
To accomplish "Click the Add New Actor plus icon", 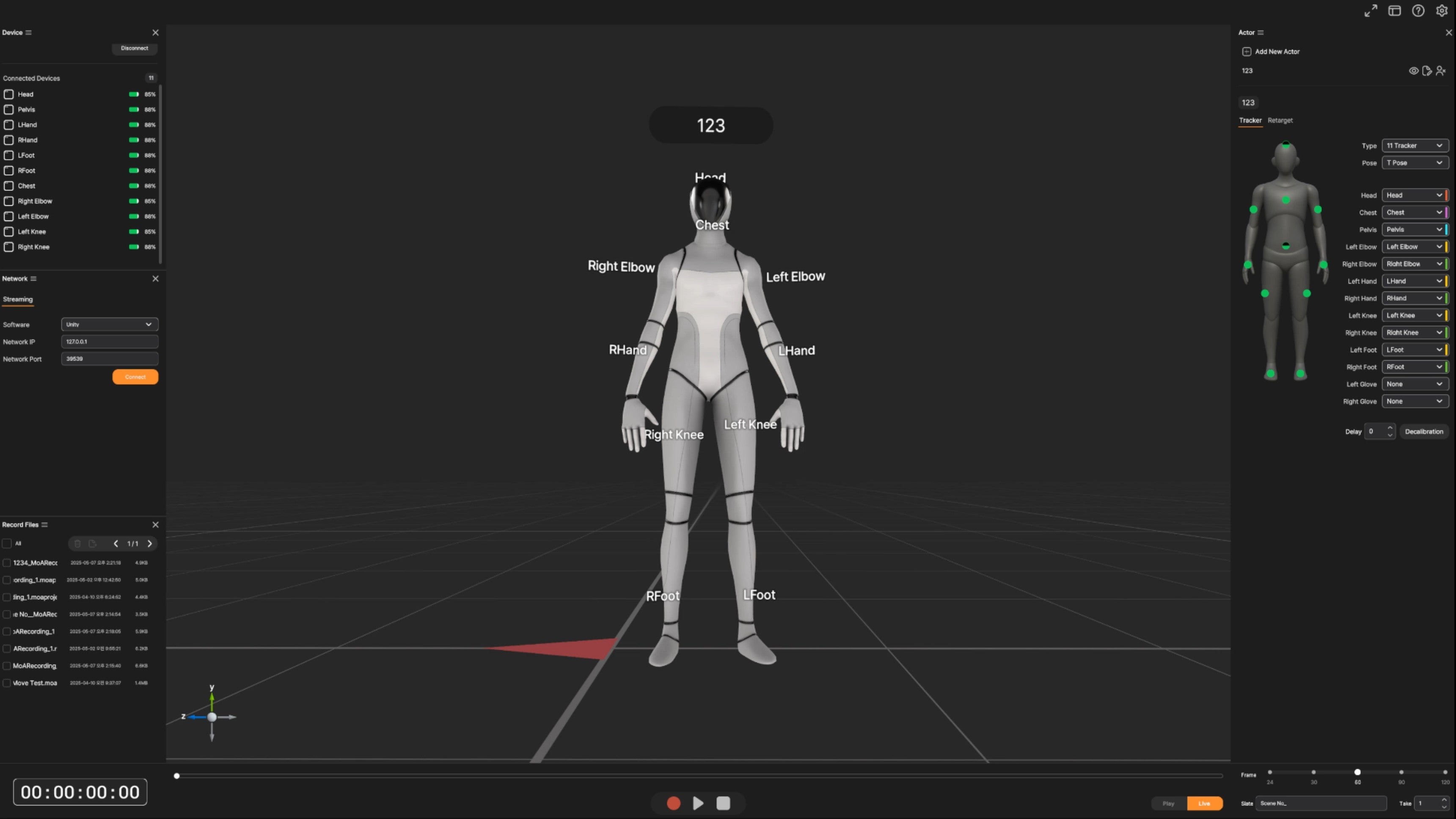I will [x=1246, y=52].
